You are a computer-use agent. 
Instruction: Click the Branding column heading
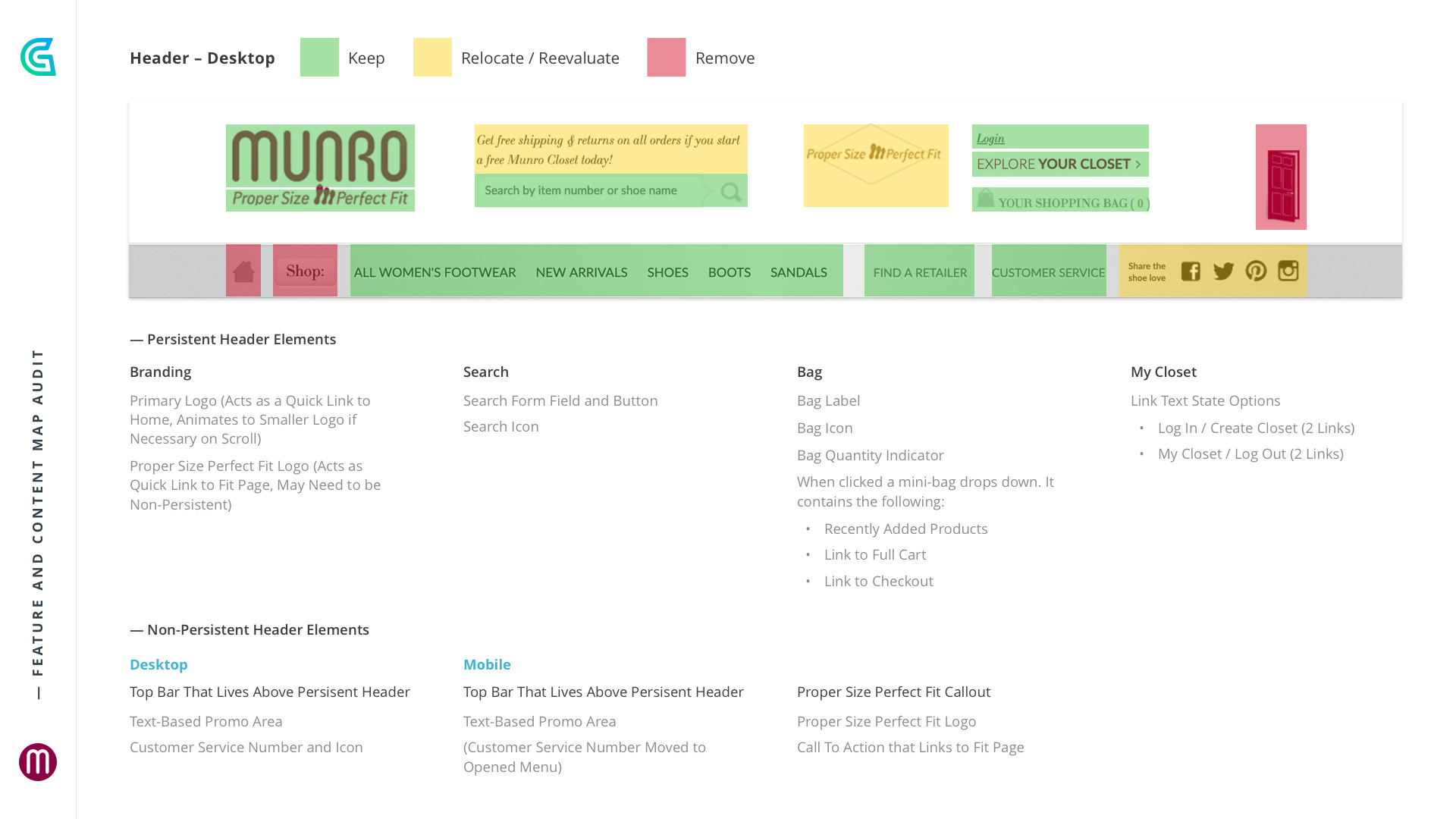click(161, 372)
